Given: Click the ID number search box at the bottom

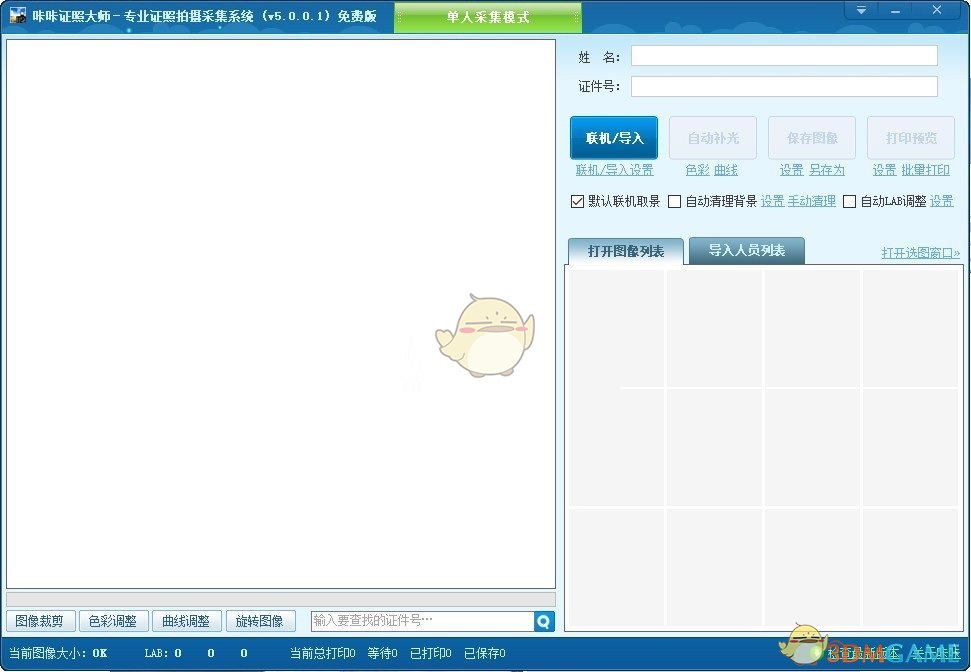Looking at the screenshot, I should click(x=420, y=620).
